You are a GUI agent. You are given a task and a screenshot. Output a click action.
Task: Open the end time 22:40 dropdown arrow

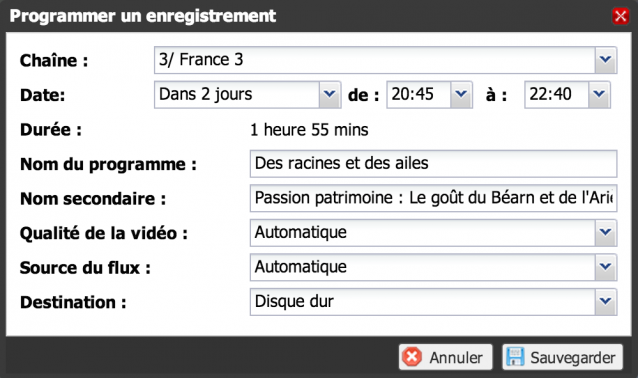[599, 95]
